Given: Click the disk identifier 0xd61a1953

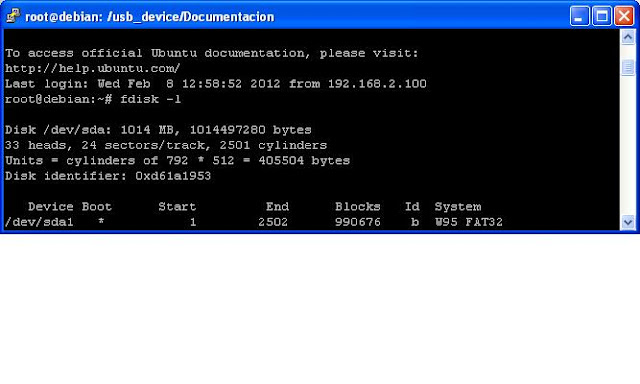Looking at the screenshot, I should [173, 176].
